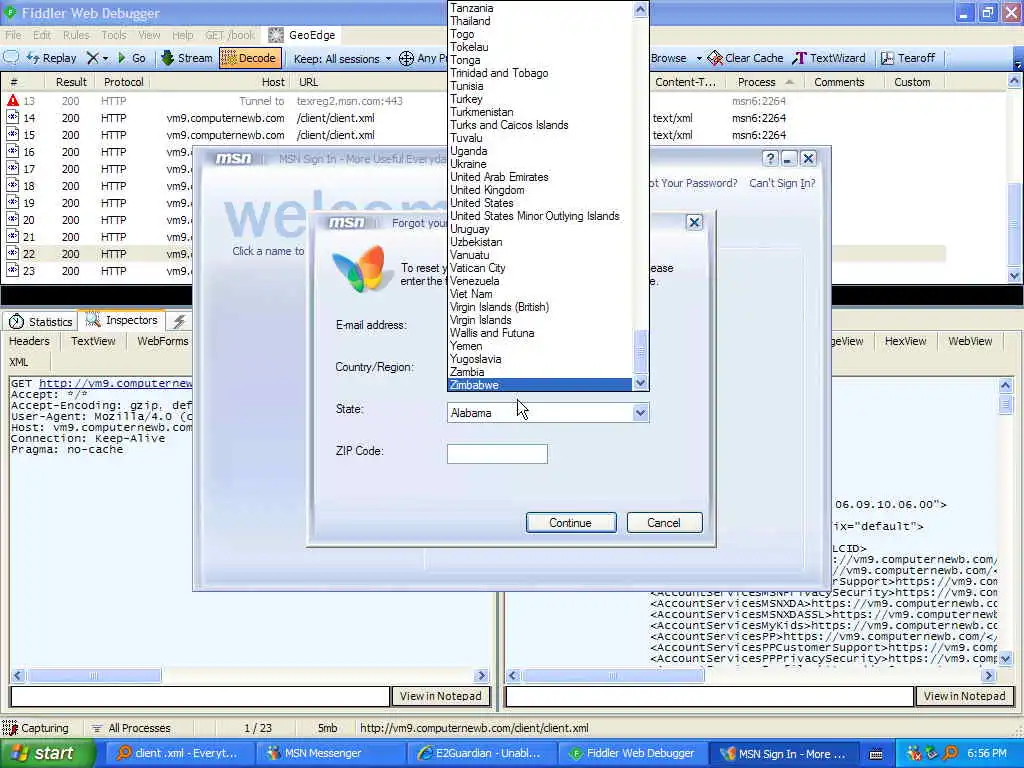Toggle the Decode button in Fiddler toolbar

coord(249,58)
